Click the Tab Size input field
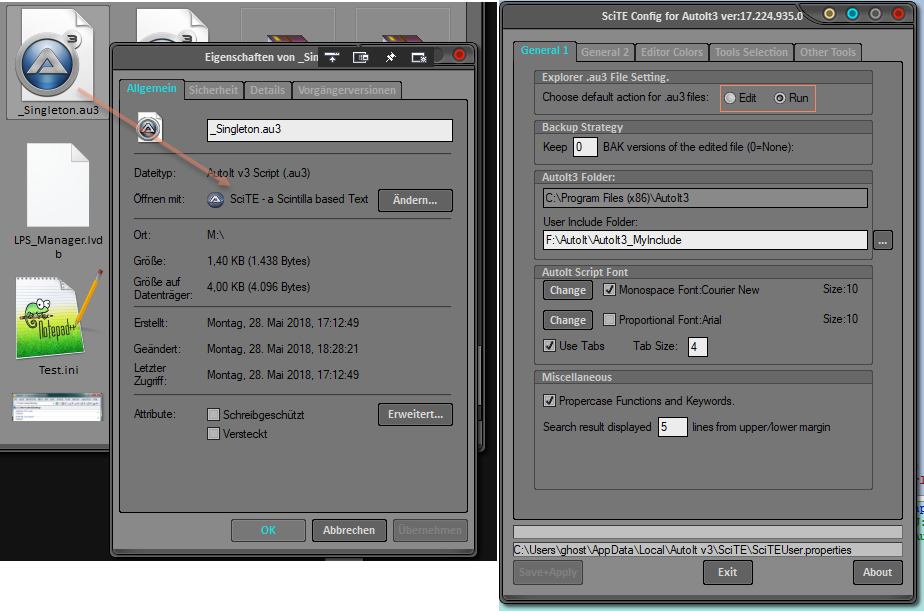The image size is (924, 611). point(698,347)
